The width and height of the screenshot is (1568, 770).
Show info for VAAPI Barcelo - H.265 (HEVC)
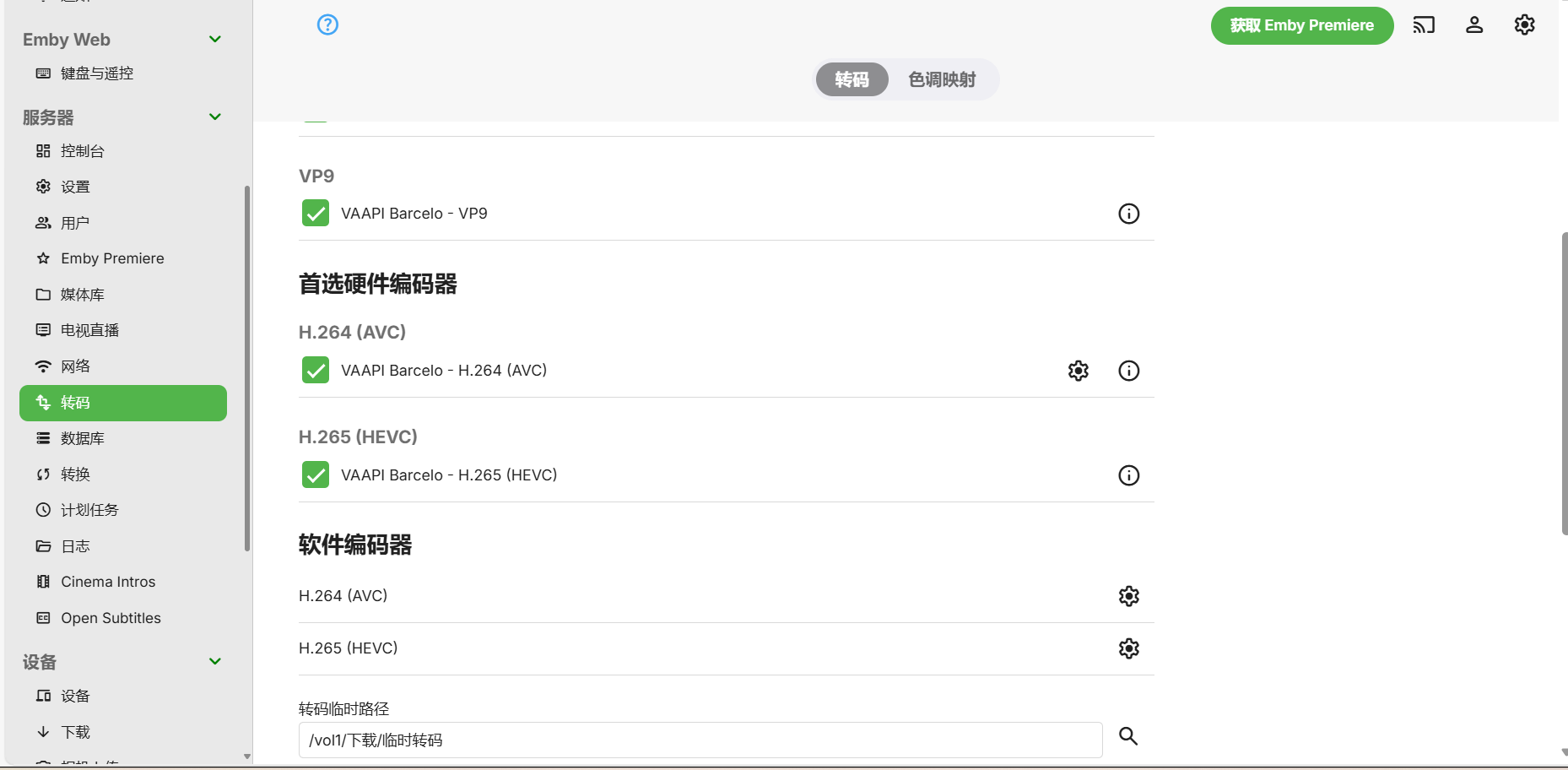click(1128, 475)
